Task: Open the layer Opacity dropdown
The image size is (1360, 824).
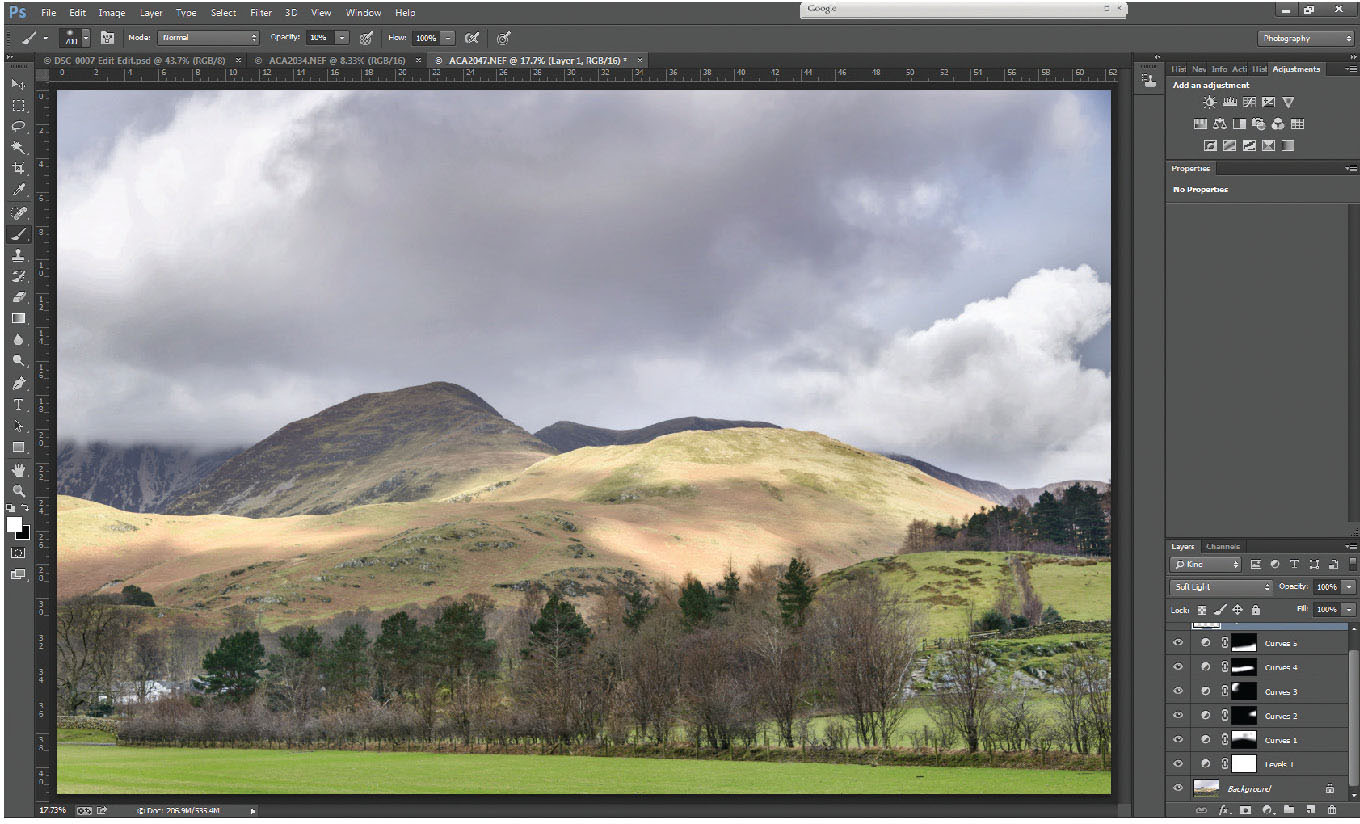Action: click(1350, 587)
